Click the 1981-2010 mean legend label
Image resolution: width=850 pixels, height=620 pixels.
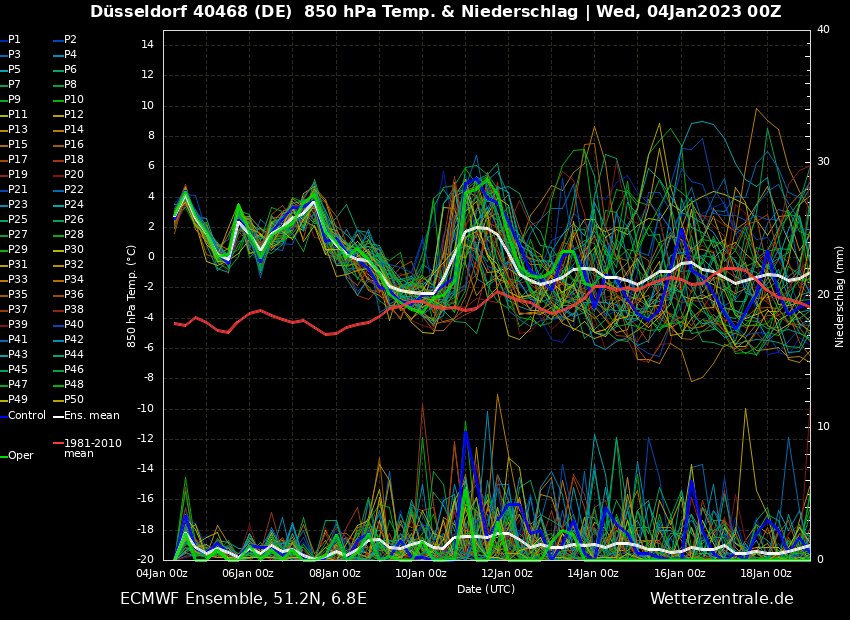click(92, 448)
